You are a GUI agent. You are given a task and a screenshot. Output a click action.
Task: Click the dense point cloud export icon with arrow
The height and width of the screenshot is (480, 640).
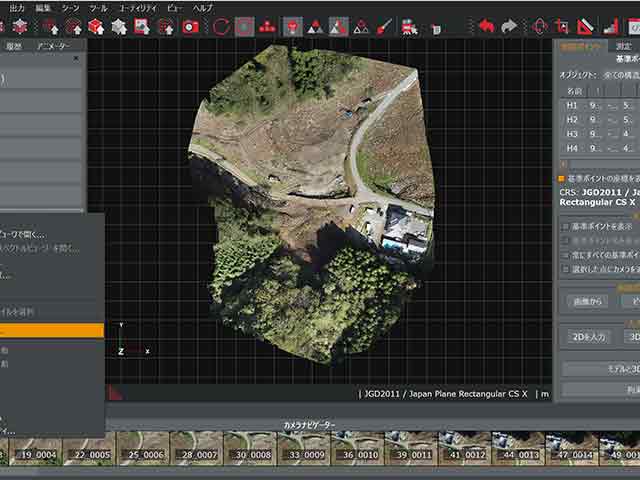73,27
